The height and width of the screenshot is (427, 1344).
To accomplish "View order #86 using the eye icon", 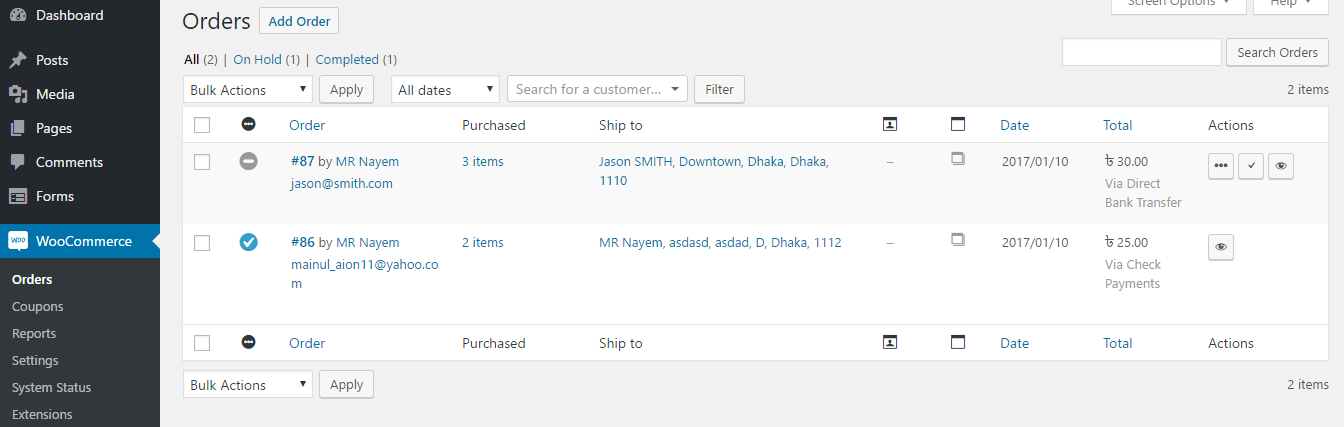I will [1220, 248].
